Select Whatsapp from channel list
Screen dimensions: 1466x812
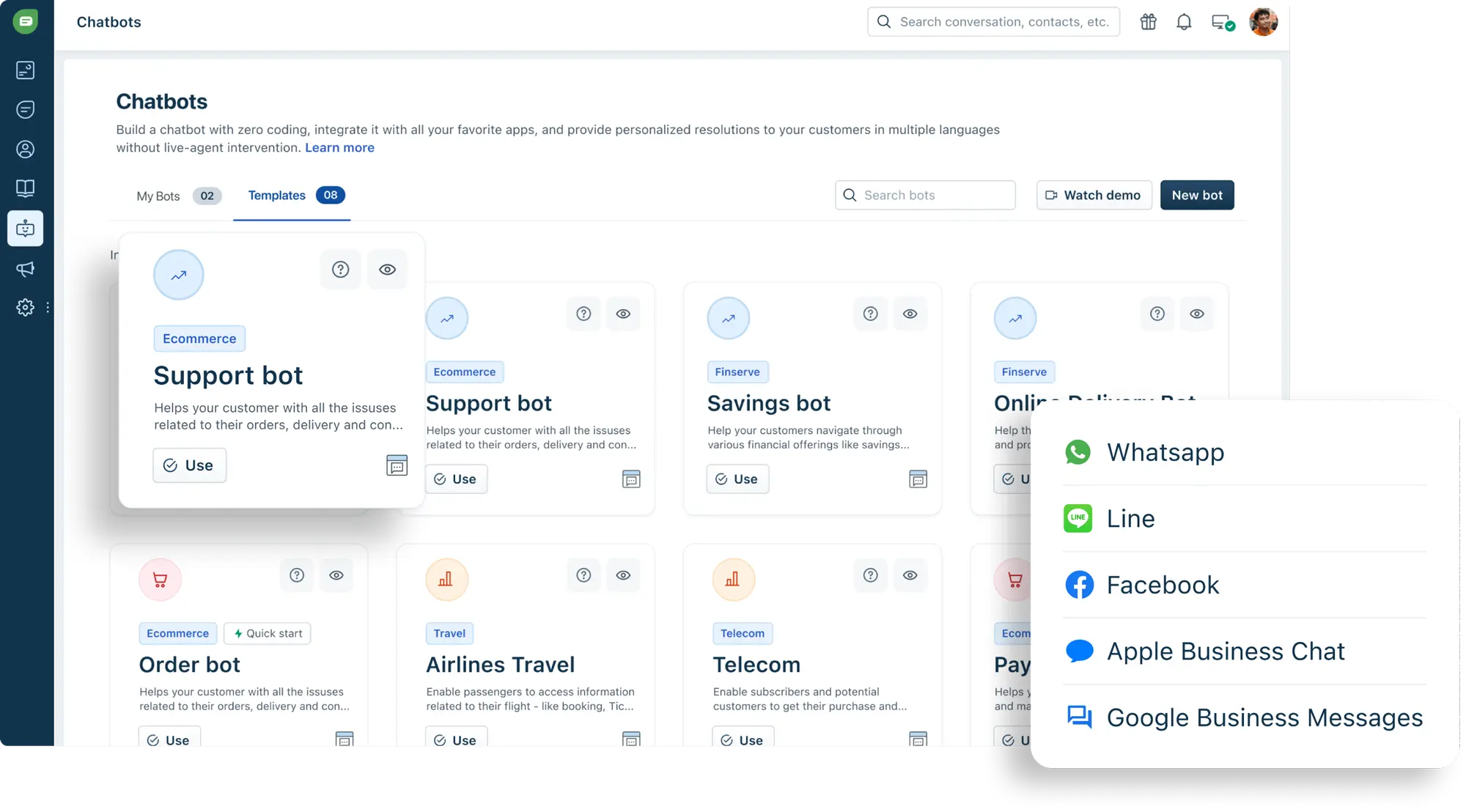tap(1165, 452)
